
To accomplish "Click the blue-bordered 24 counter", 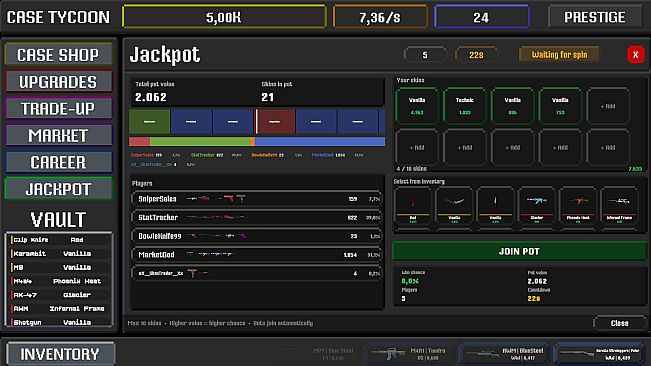I will click(x=482, y=17).
